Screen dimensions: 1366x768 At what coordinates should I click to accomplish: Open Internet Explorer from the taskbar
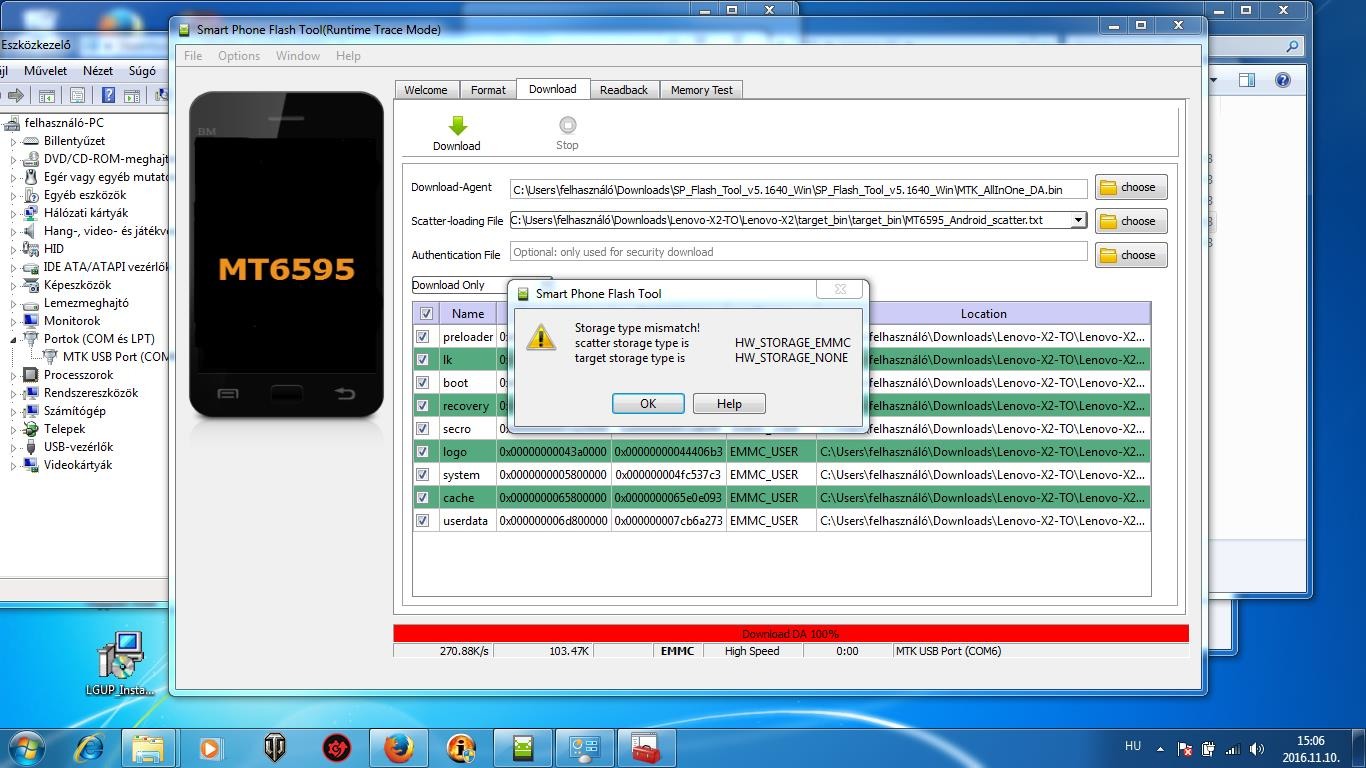(x=90, y=747)
